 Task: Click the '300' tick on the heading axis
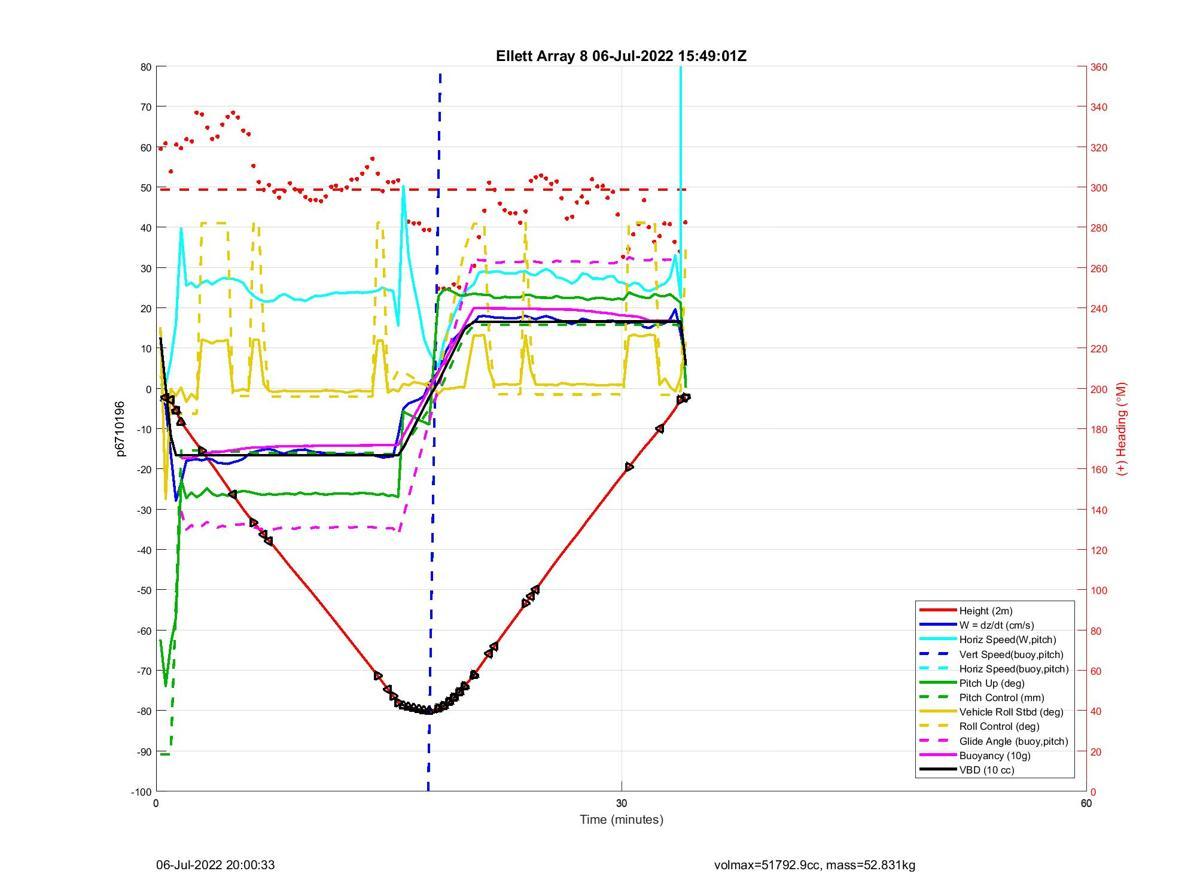coord(1099,188)
